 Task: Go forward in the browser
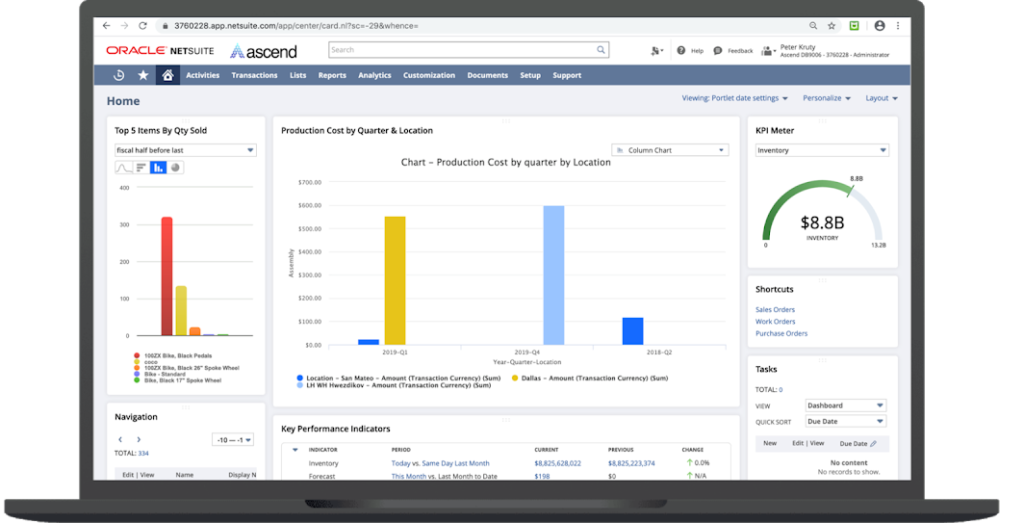pos(125,25)
